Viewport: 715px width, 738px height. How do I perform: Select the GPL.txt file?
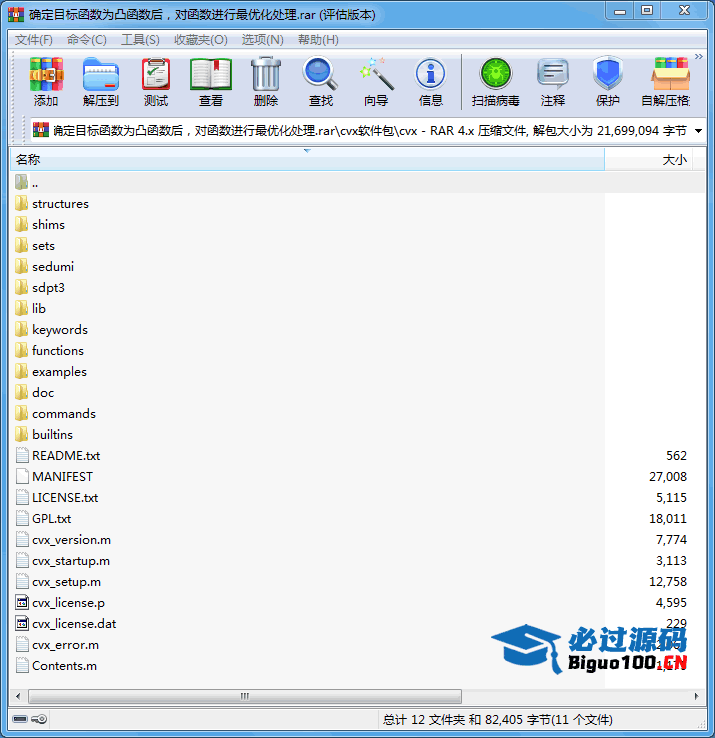point(51,519)
